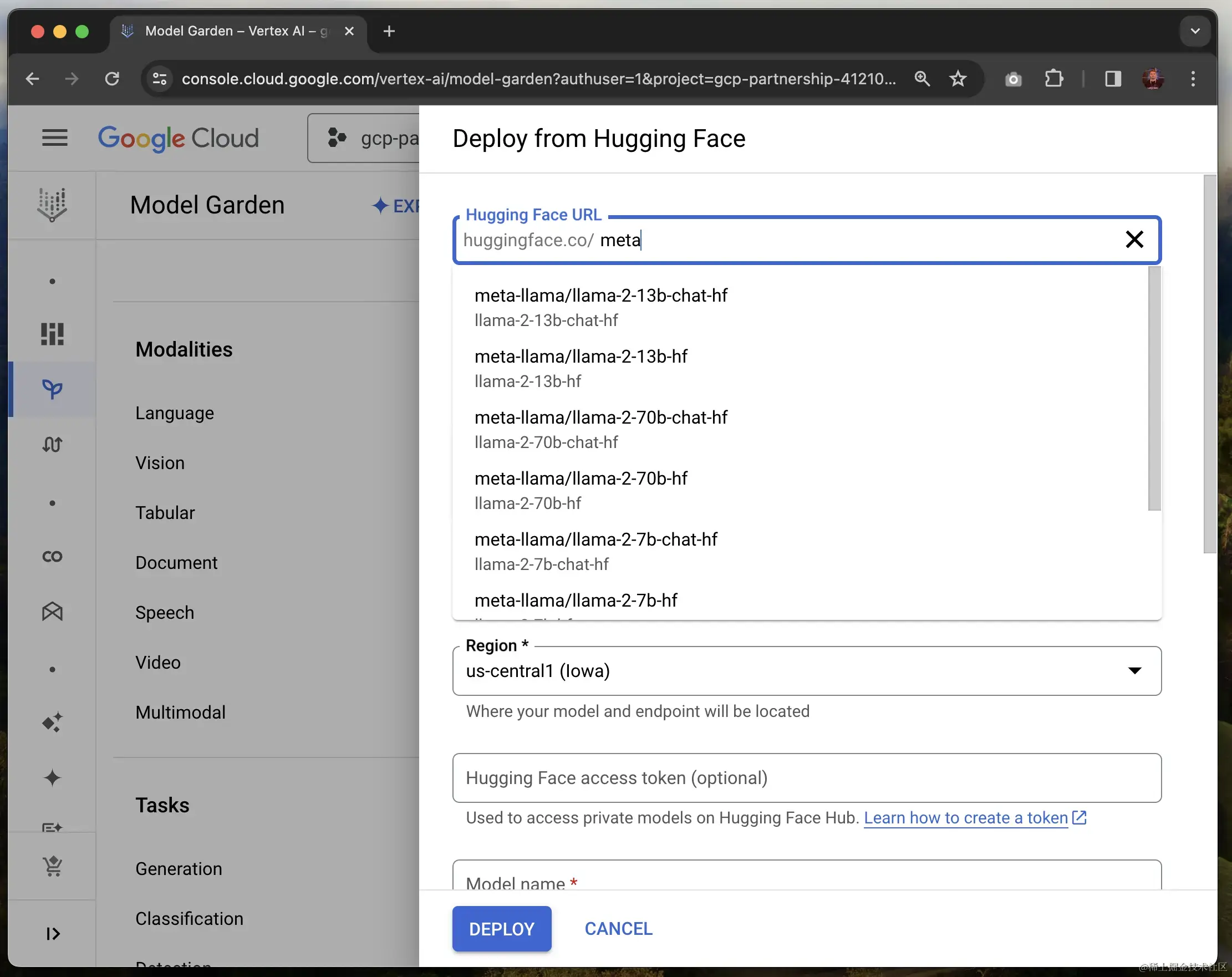
Task: Select Language under Modalities section
Action: point(175,412)
